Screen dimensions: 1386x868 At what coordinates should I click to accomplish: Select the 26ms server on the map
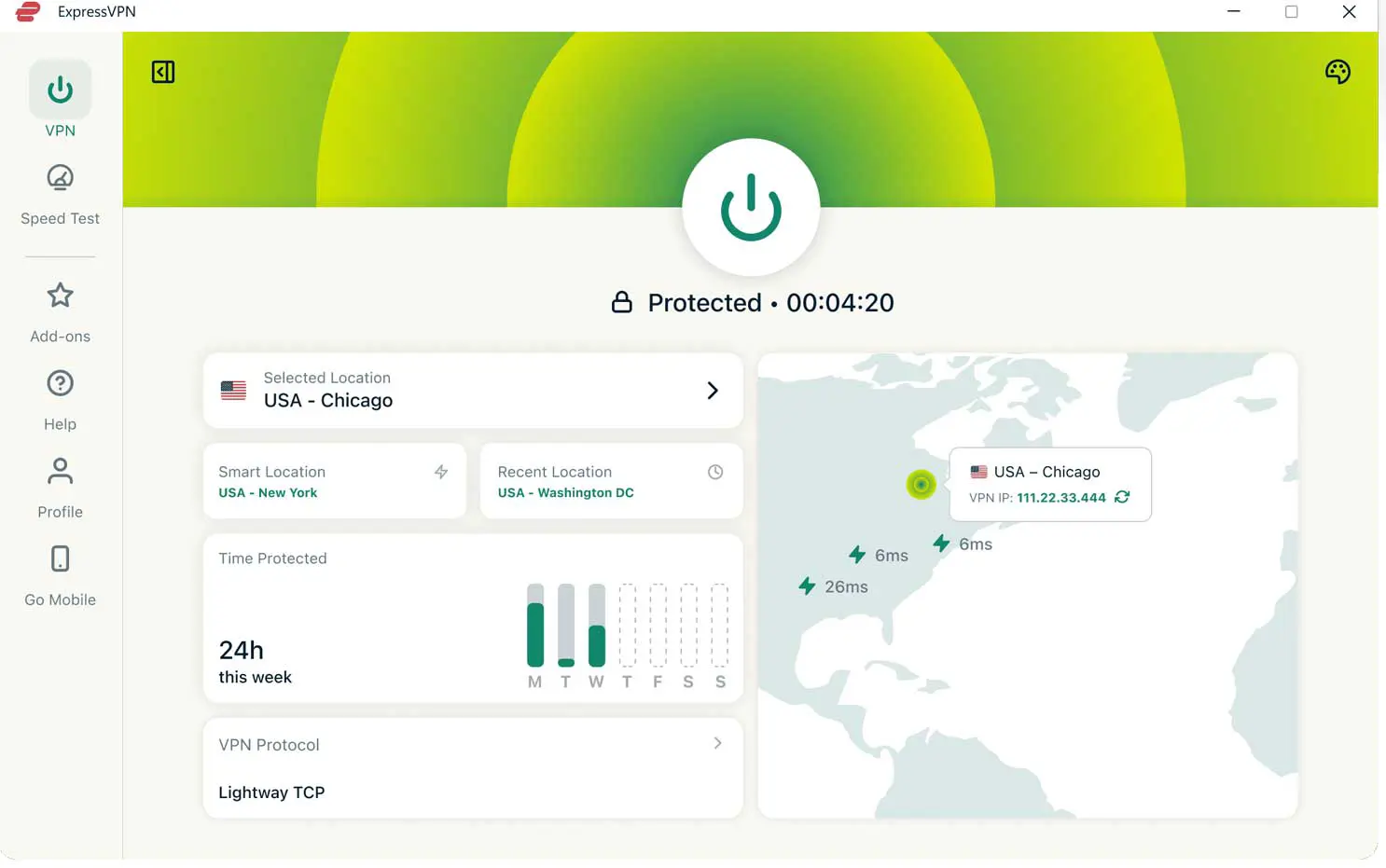pos(833,586)
